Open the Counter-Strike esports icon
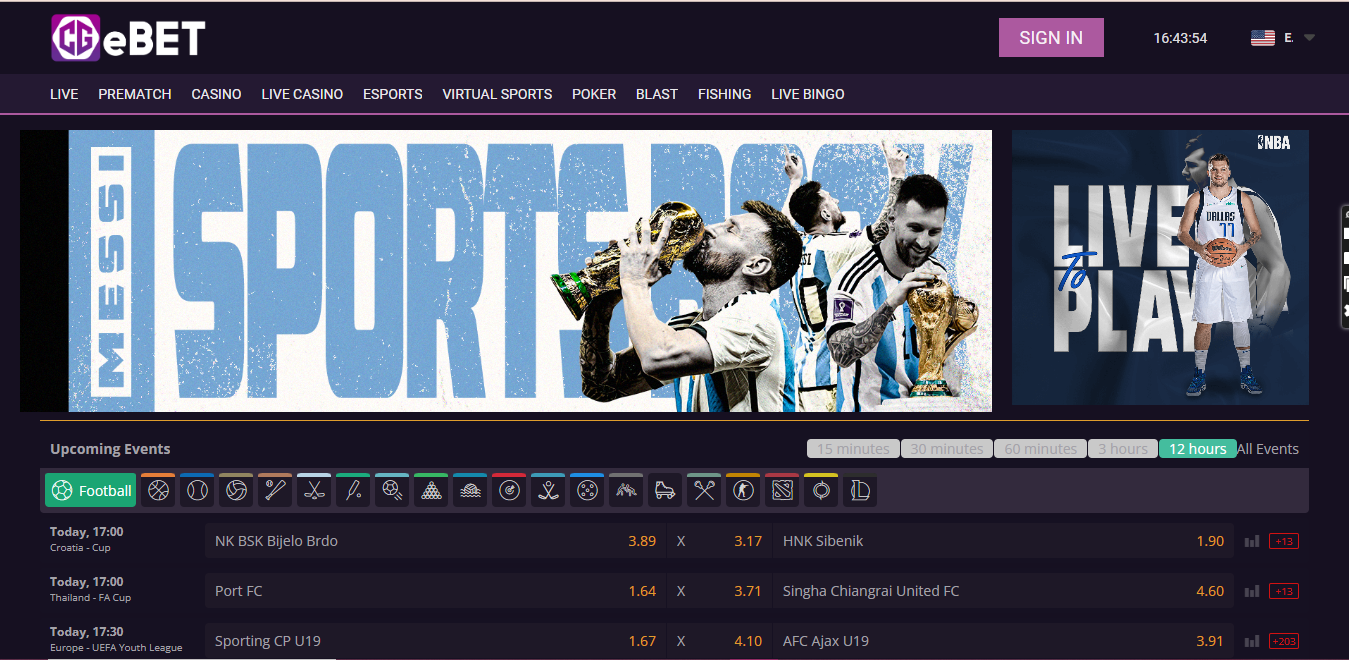This screenshot has height=660, width=1349. [743, 490]
